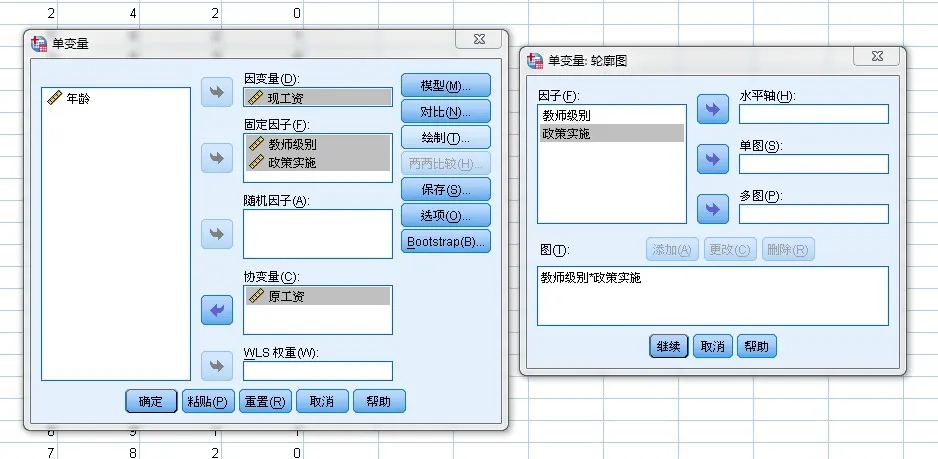
Task: Open the 保存(S)... dialog
Action: [446, 190]
